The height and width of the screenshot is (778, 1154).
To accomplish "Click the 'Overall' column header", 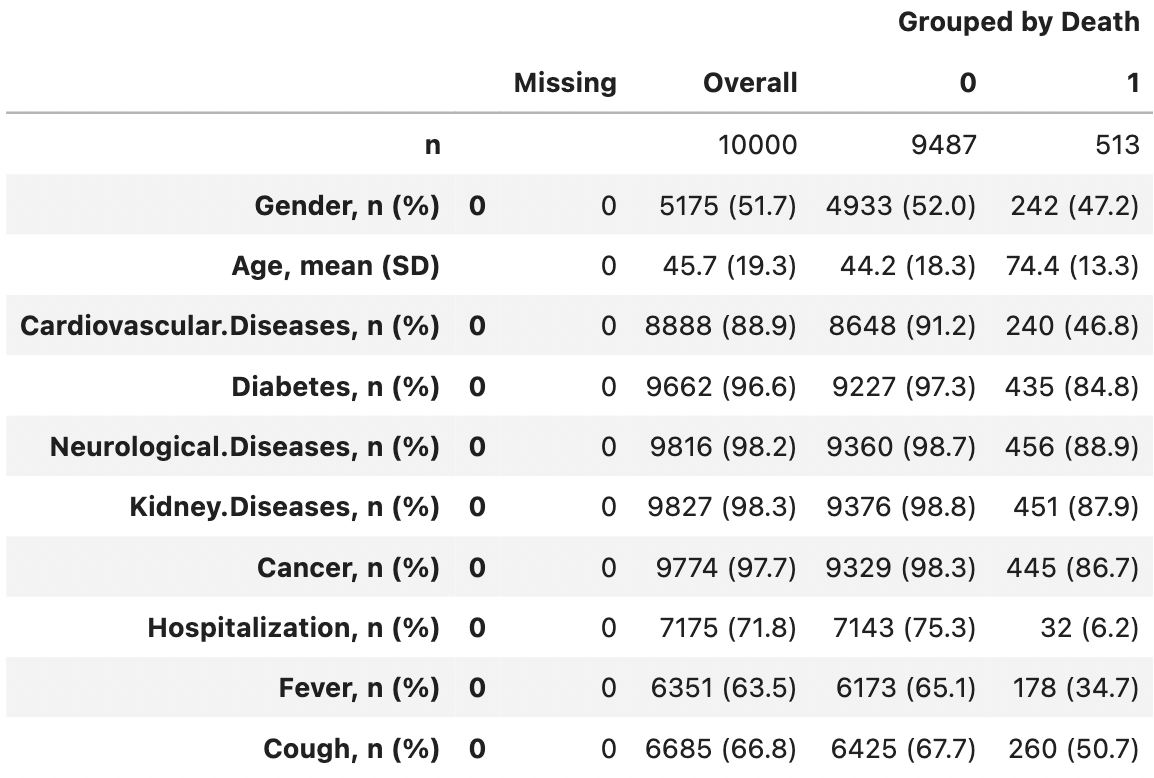I will (x=750, y=83).
